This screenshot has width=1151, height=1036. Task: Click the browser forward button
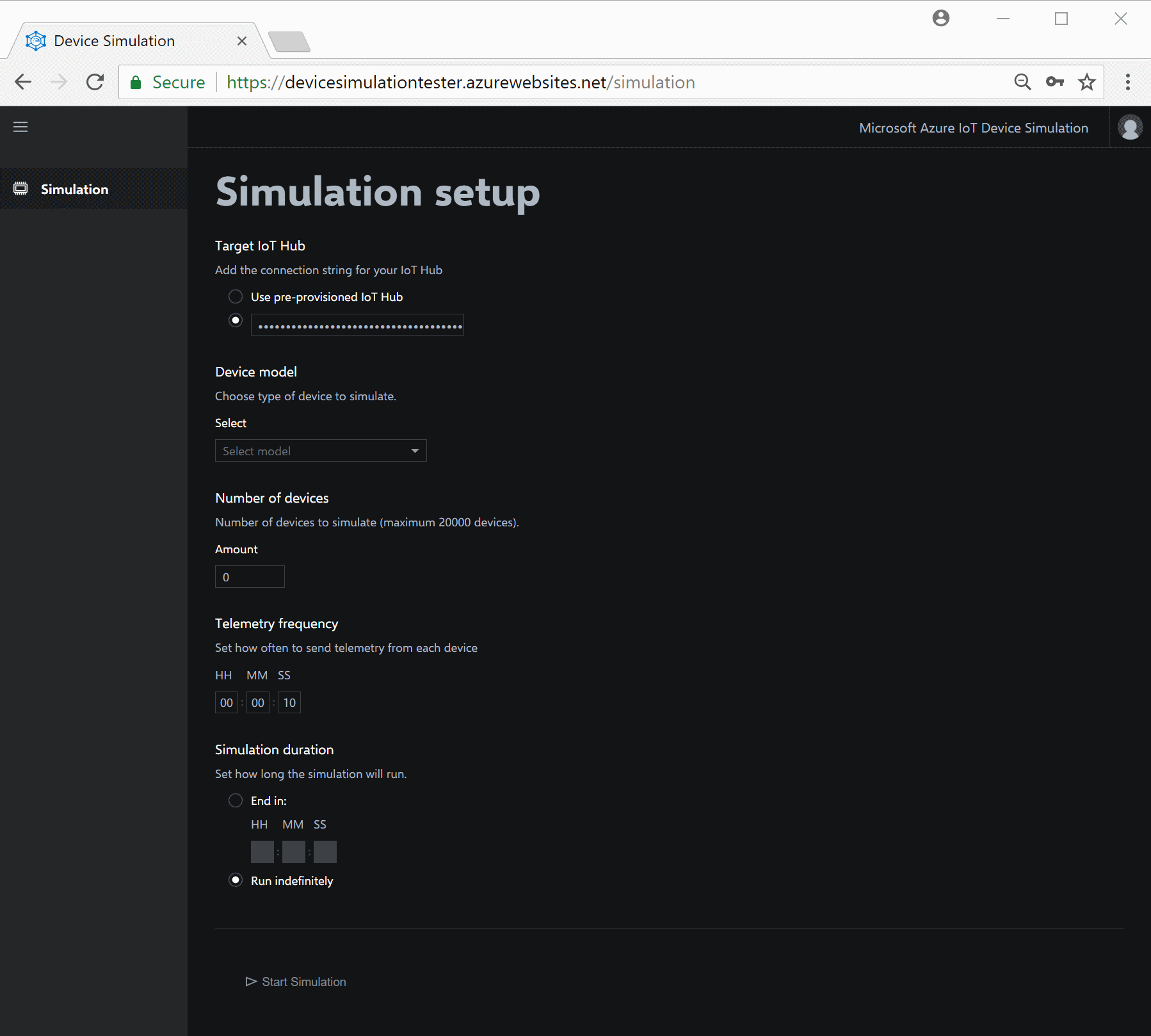59,82
